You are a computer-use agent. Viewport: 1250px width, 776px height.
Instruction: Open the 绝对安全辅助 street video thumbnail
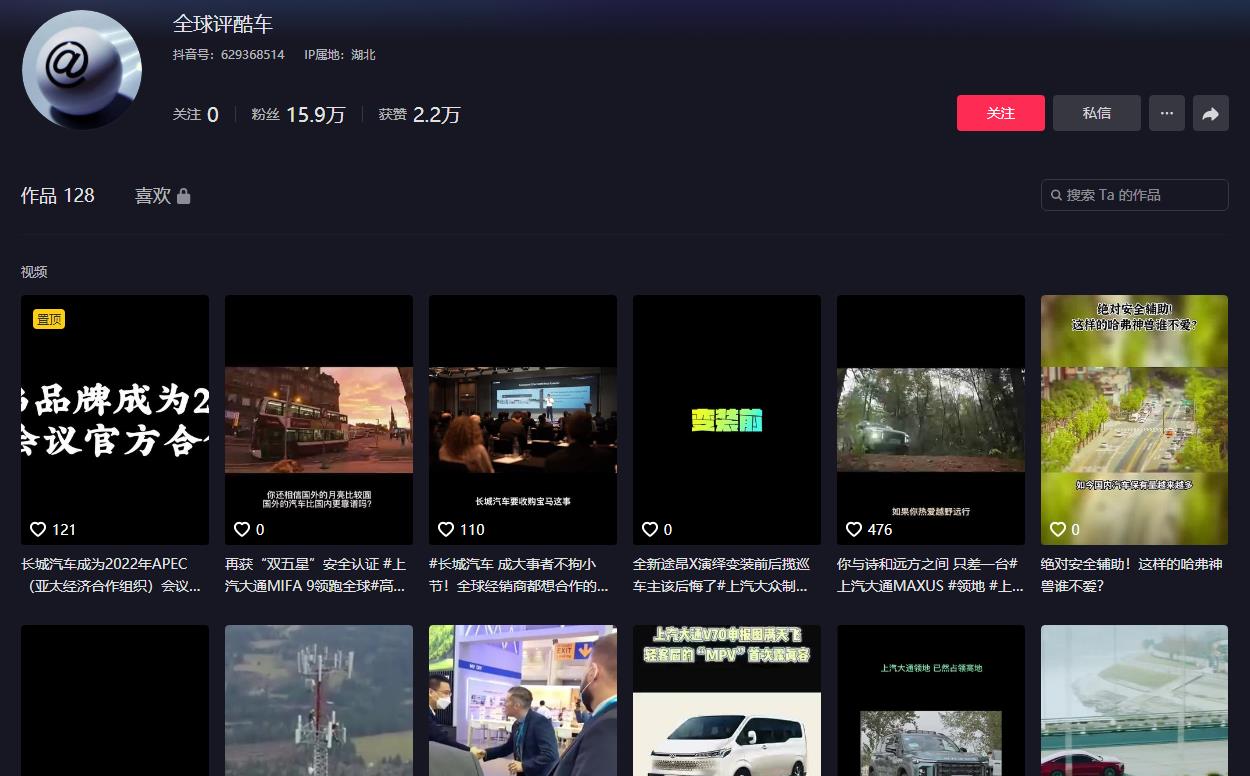point(1135,420)
